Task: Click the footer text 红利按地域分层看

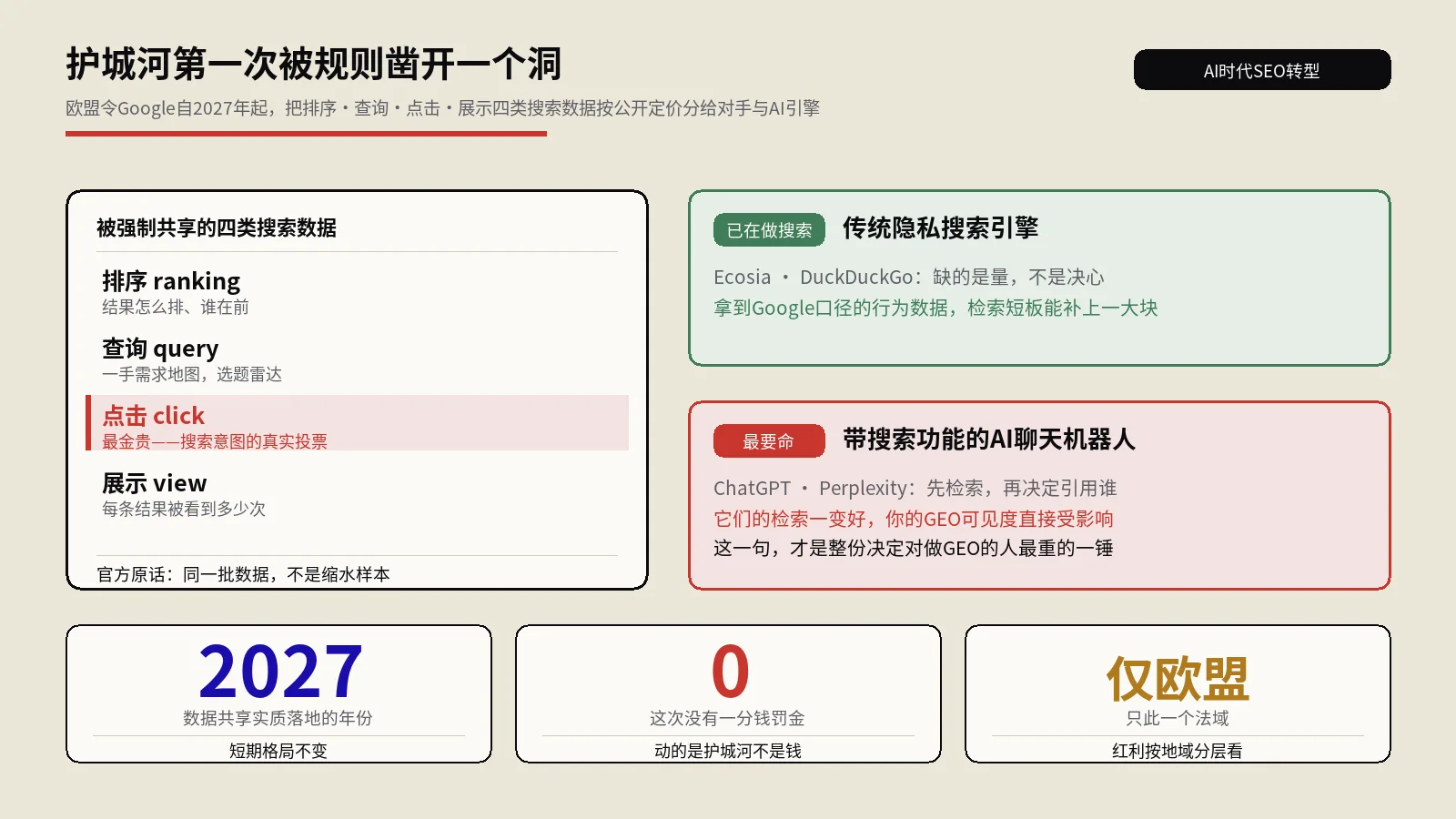Action: (1178, 752)
